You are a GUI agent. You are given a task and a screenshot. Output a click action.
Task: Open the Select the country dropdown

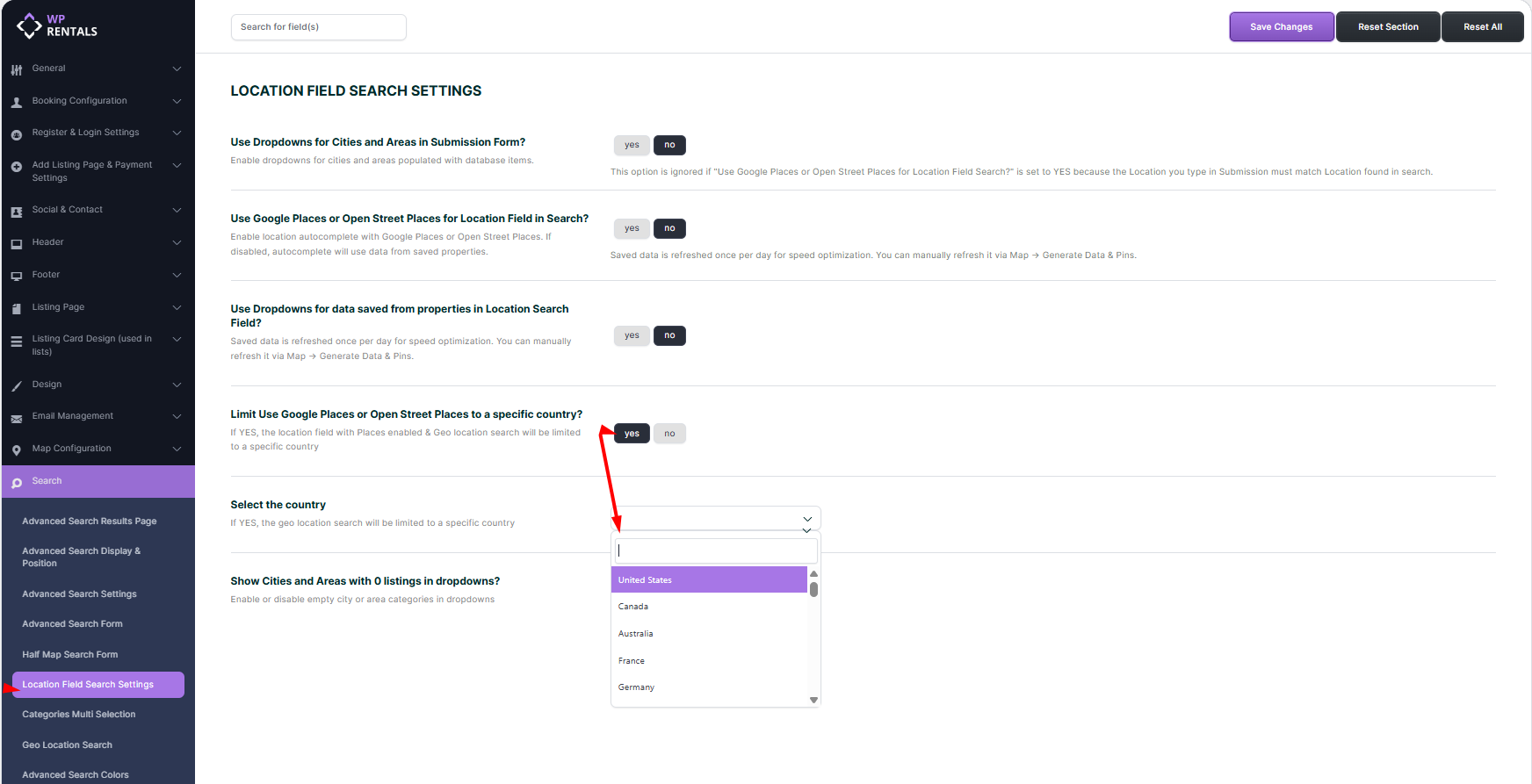coord(715,519)
